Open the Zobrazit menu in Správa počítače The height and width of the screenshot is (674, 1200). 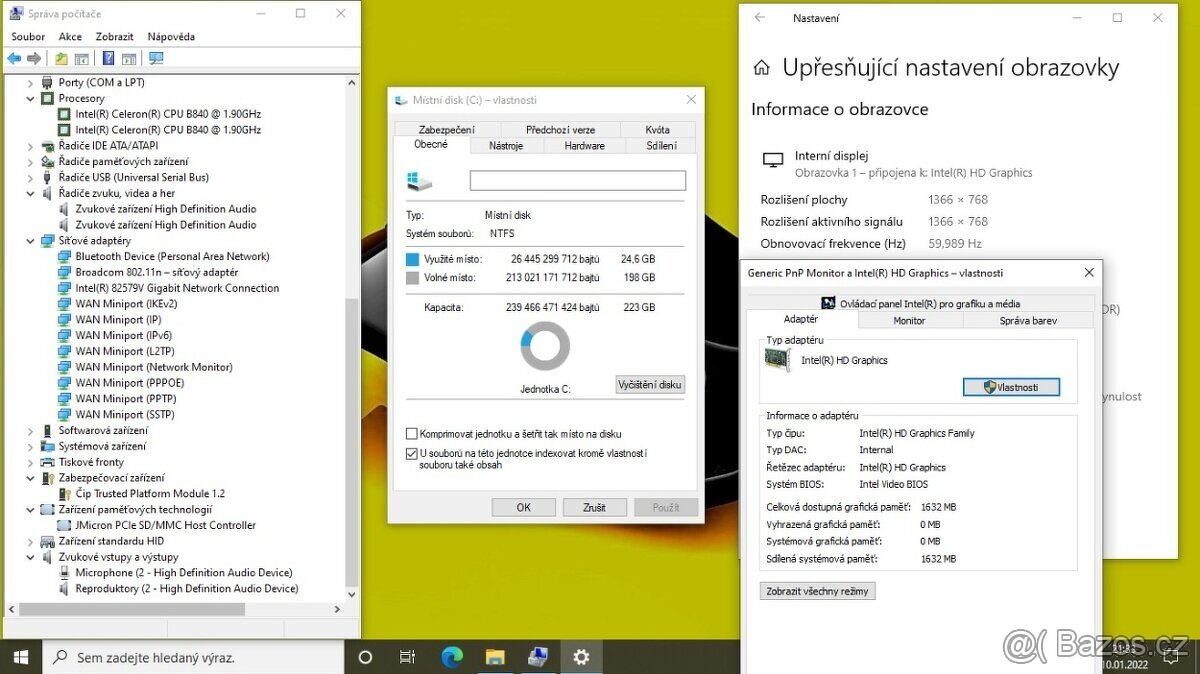(x=113, y=36)
